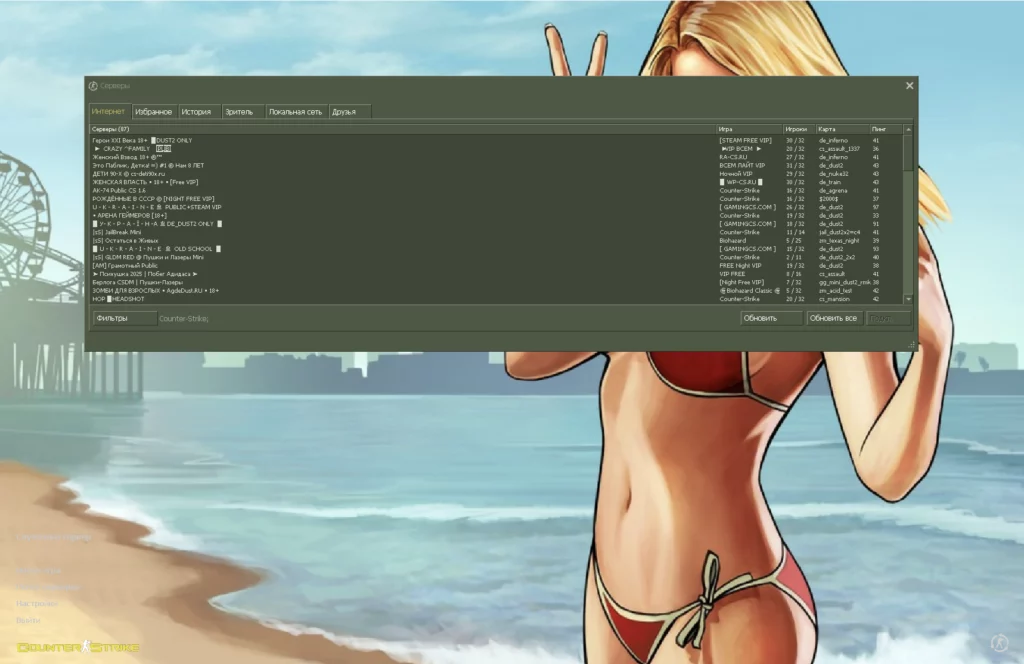1024x664 pixels.
Task: Click the Counter-Strike logo at the bottom-left
Action: 78,646
